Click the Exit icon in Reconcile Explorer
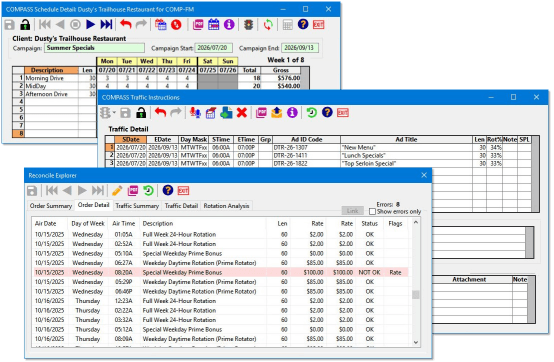 (183, 191)
